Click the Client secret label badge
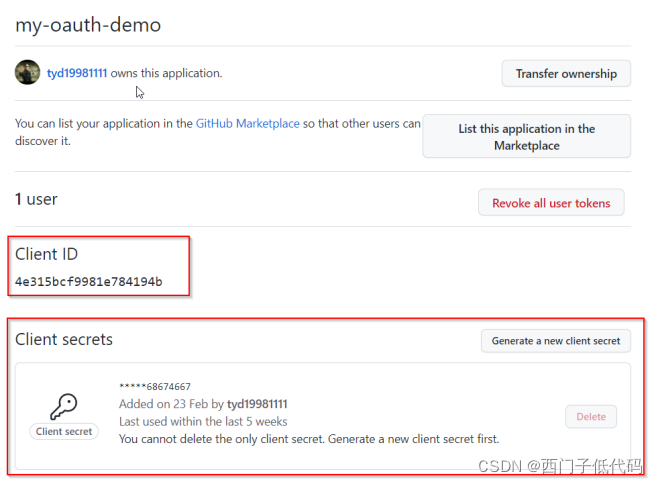The height and width of the screenshot is (484, 658). (x=64, y=432)
